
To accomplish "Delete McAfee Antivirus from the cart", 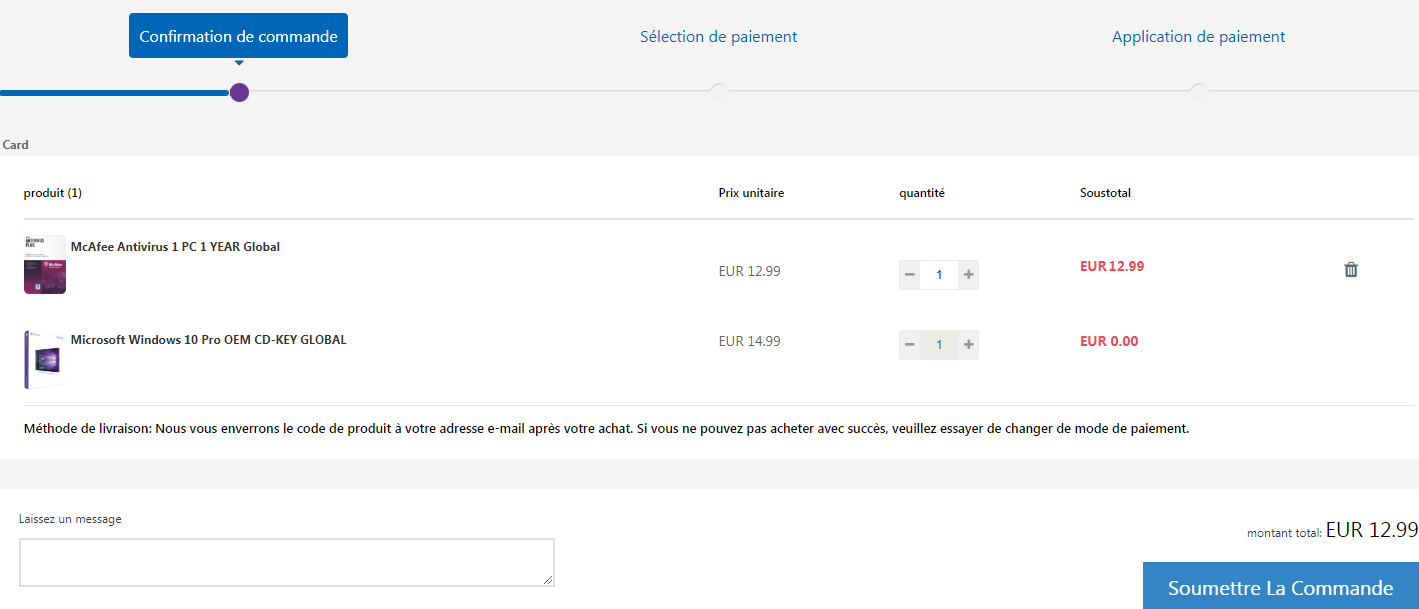I will 1351,269.
